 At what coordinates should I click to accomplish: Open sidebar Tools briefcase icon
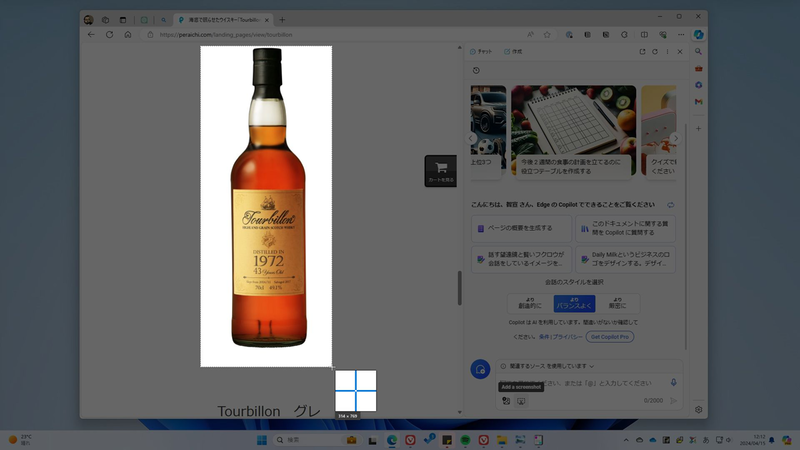[x=698, y=68]
